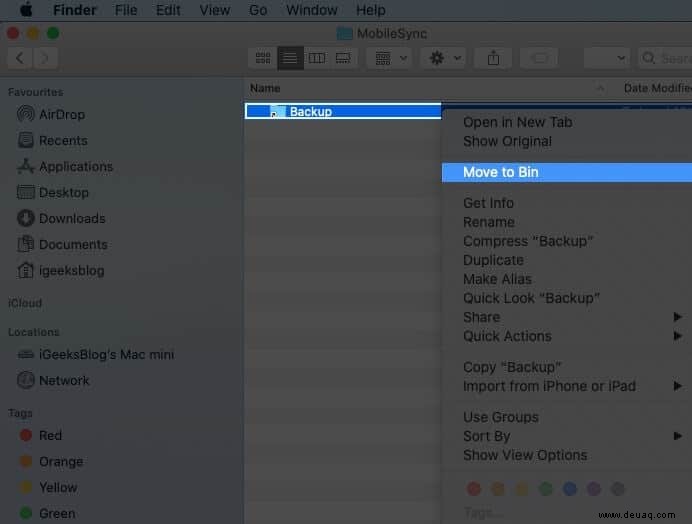
Task: Open the View menu
Action: coord(214,10)
